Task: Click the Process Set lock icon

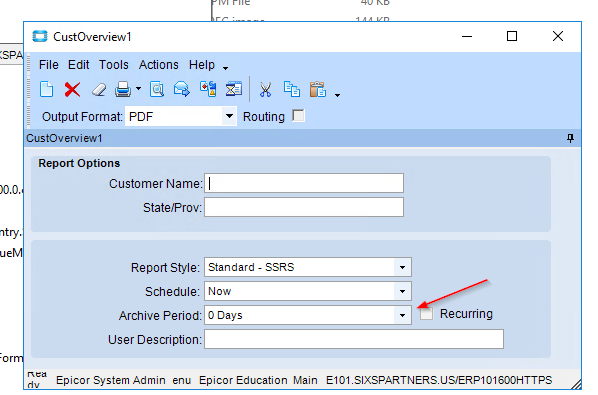Action: [208, 89]
